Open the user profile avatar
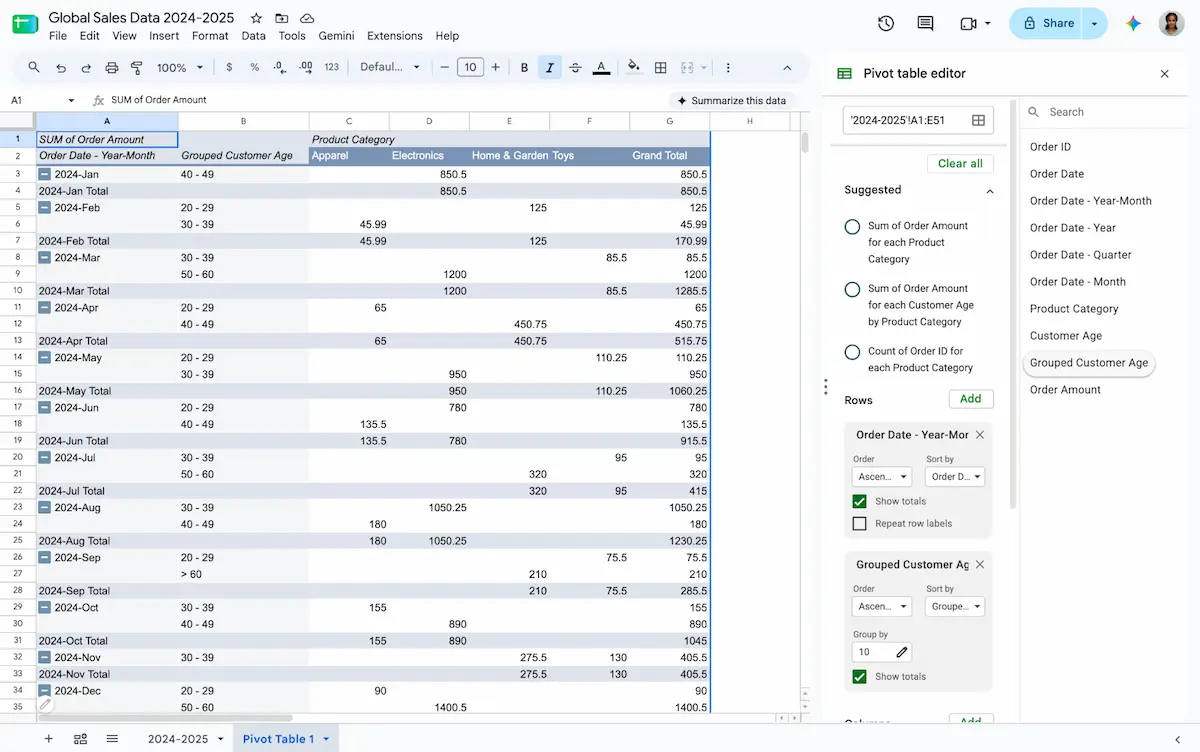The height and width of the screenshot is (752, 1200). click(1172, 23)
